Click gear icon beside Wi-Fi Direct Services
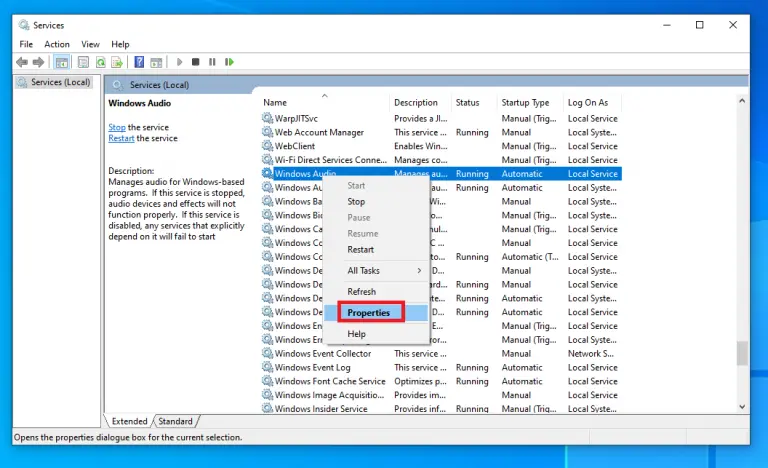This screenshot has height=468, width=768. click(267, 159)
